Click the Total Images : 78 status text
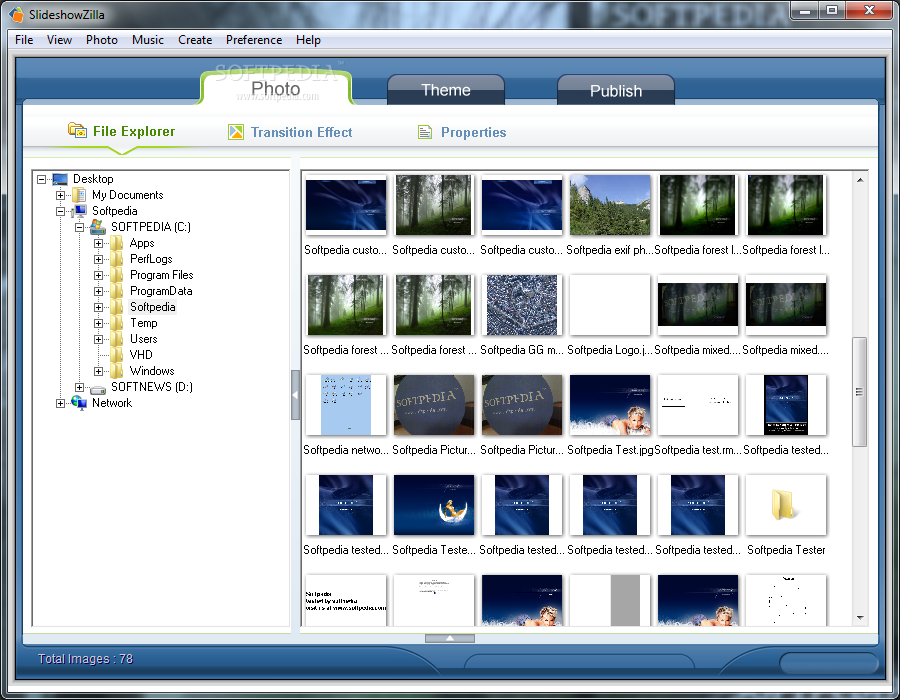Screen dimensions: 900x700 (86, 659)
